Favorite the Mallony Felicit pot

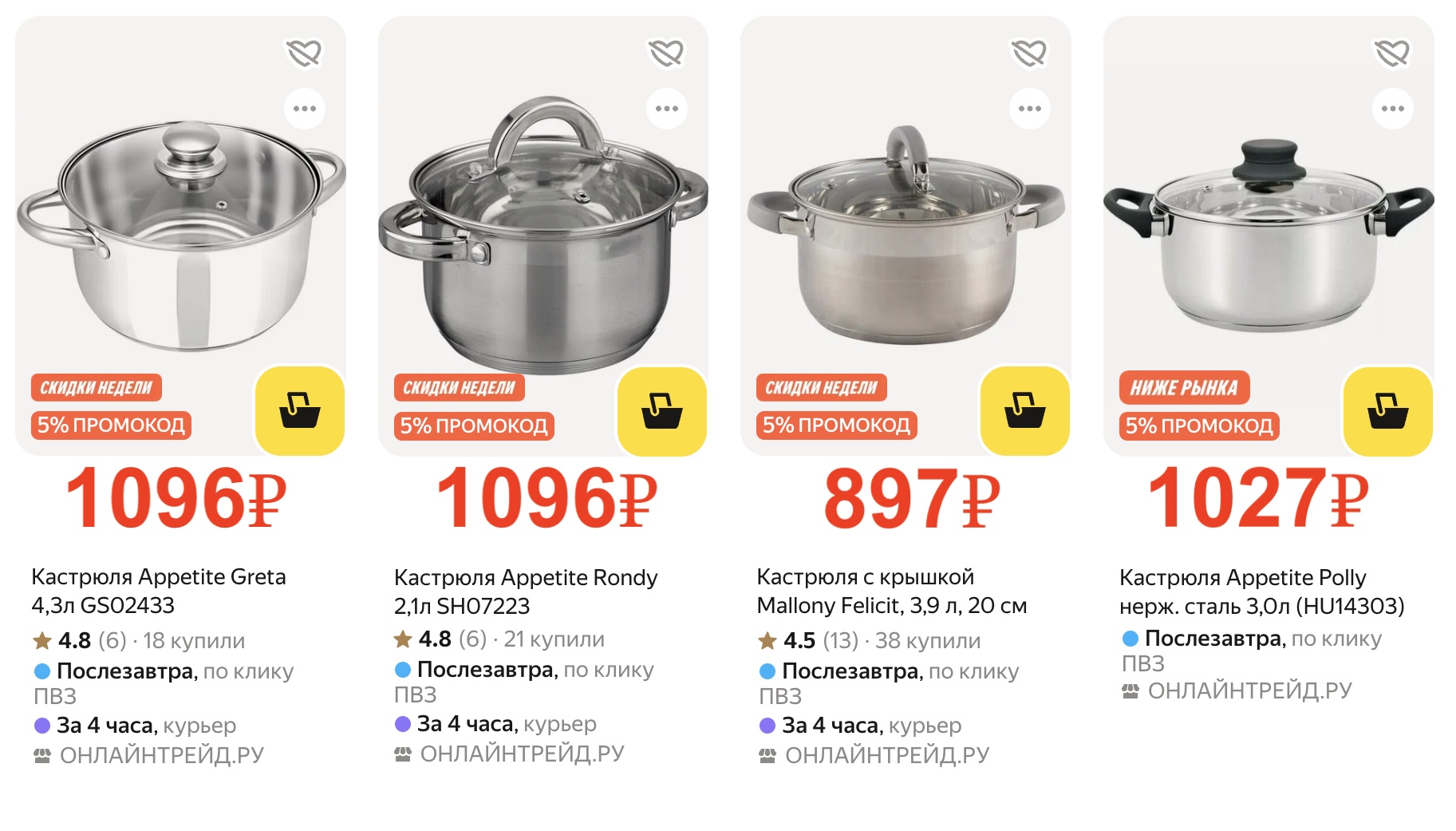(1029, 53)
